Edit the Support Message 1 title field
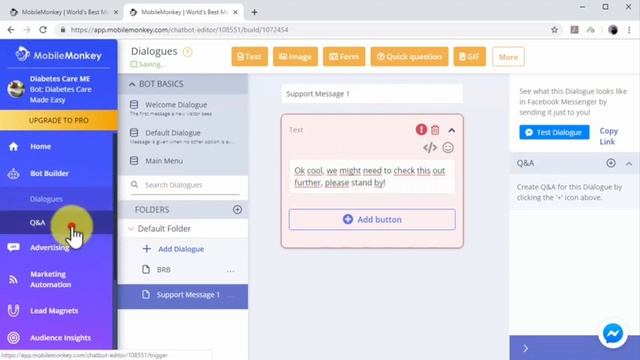 pyautogui.click(x=372, y=94)
